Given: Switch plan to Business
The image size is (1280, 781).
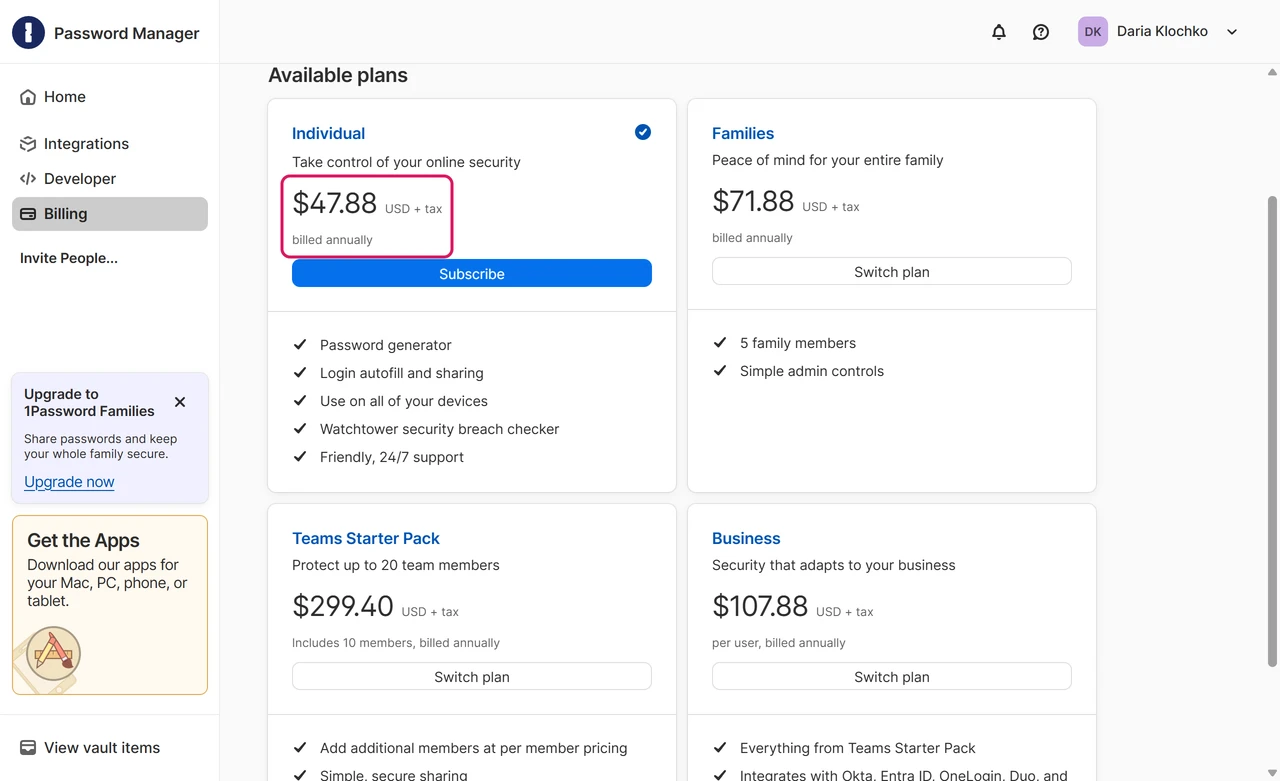Looking at the screenshot, I should [892, 676].
